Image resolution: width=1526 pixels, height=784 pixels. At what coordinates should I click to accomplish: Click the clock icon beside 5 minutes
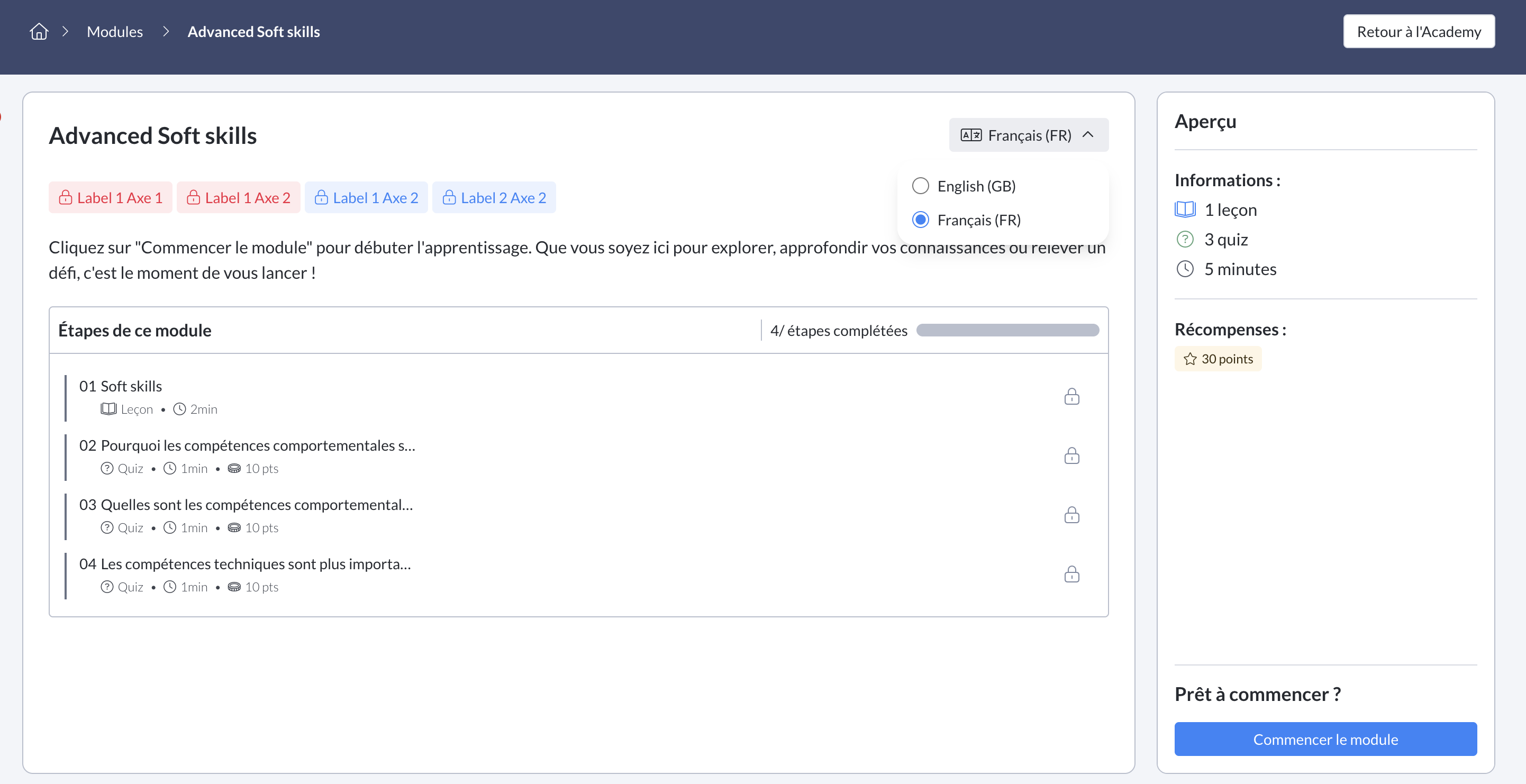pyautogui.click(x=1185, y=269)
